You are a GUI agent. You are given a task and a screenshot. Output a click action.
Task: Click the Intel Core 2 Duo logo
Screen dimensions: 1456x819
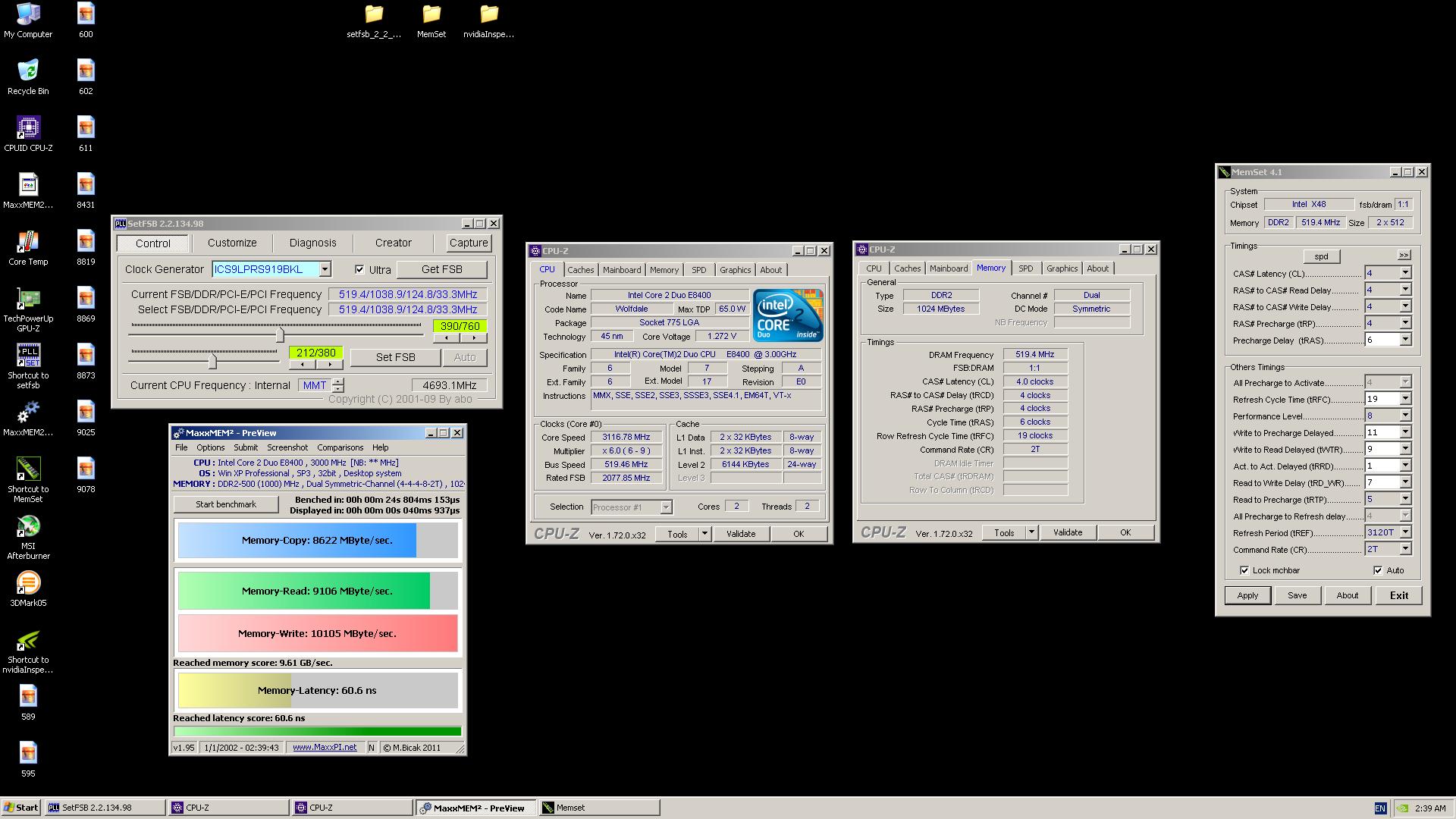(x=788, y=315)
